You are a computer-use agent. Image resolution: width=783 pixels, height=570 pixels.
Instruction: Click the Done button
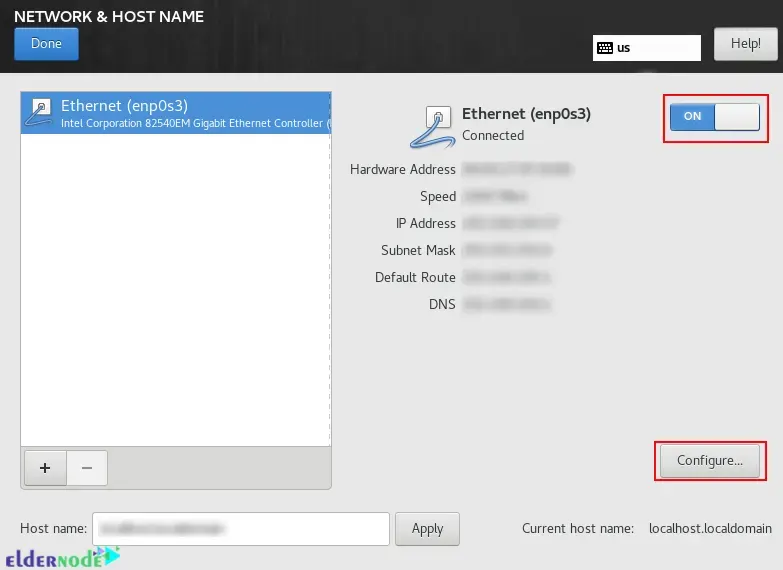click(x=46, y=43)
